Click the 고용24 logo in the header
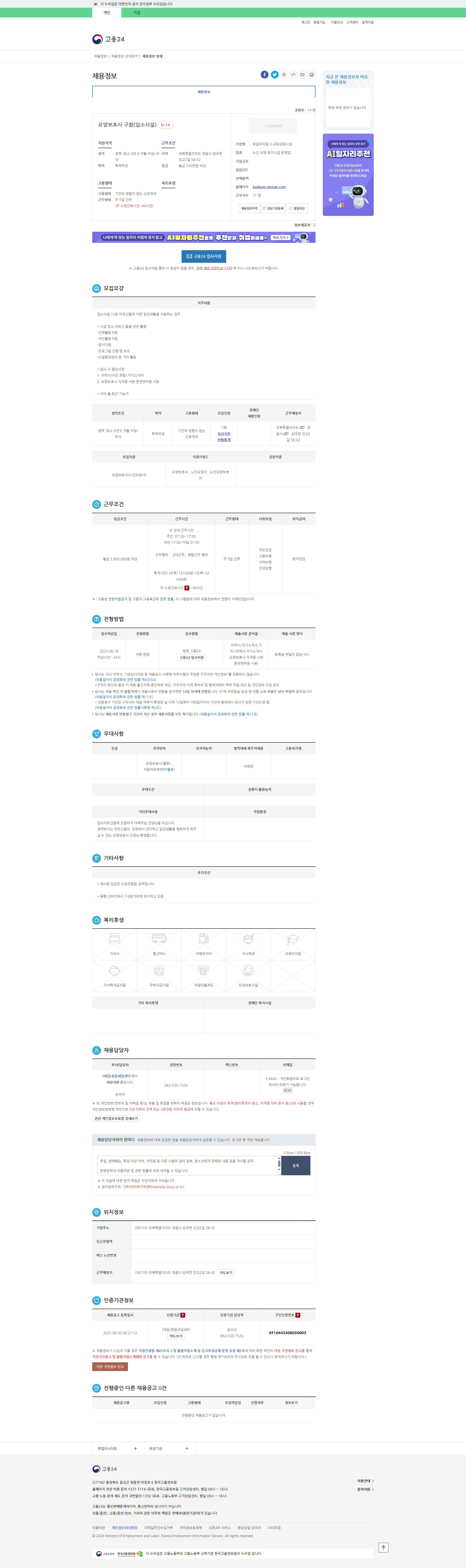Viewport: 466px width, 1568px height. (x=108, y=39)
